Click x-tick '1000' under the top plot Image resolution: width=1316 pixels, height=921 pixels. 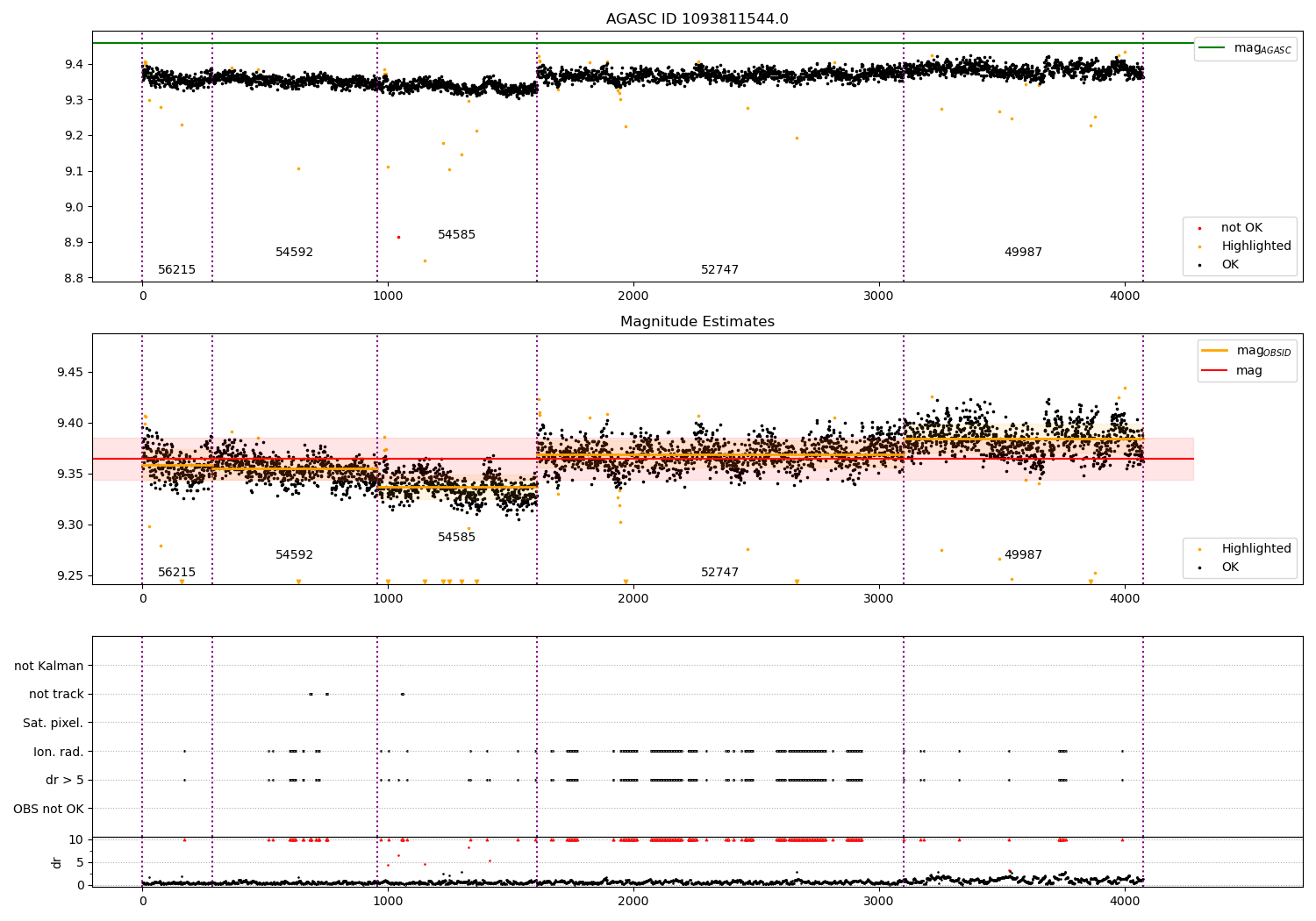(x=388, y=296)
